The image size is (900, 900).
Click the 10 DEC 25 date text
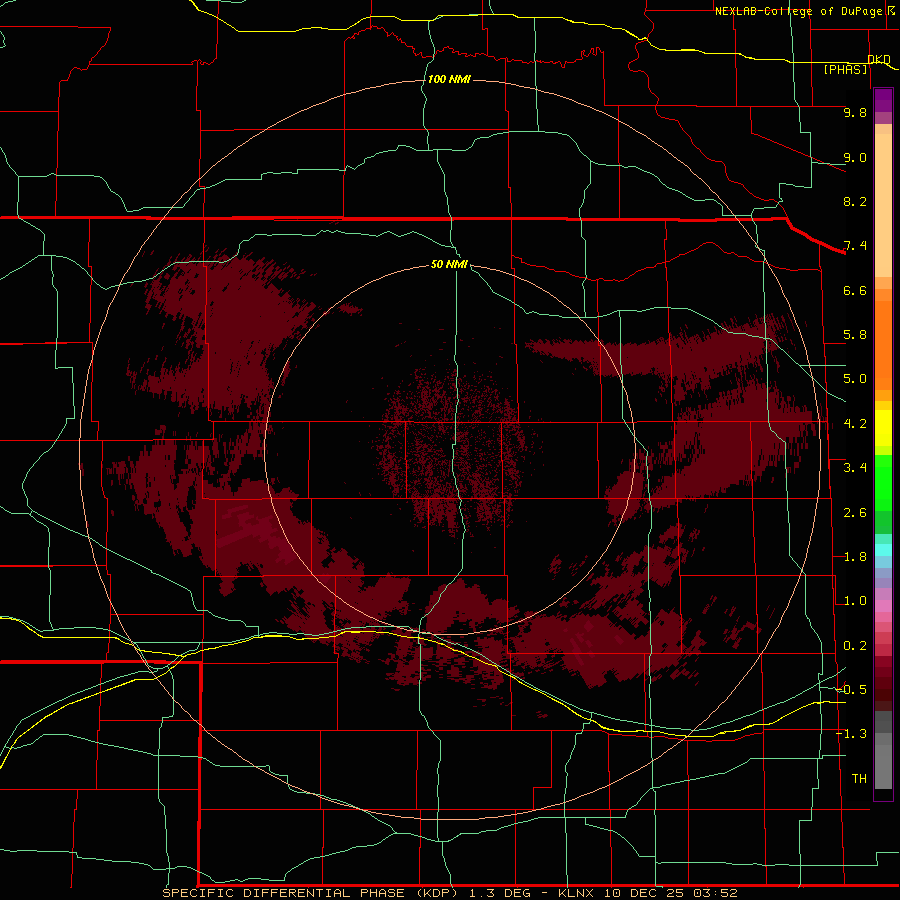[645, 893]
